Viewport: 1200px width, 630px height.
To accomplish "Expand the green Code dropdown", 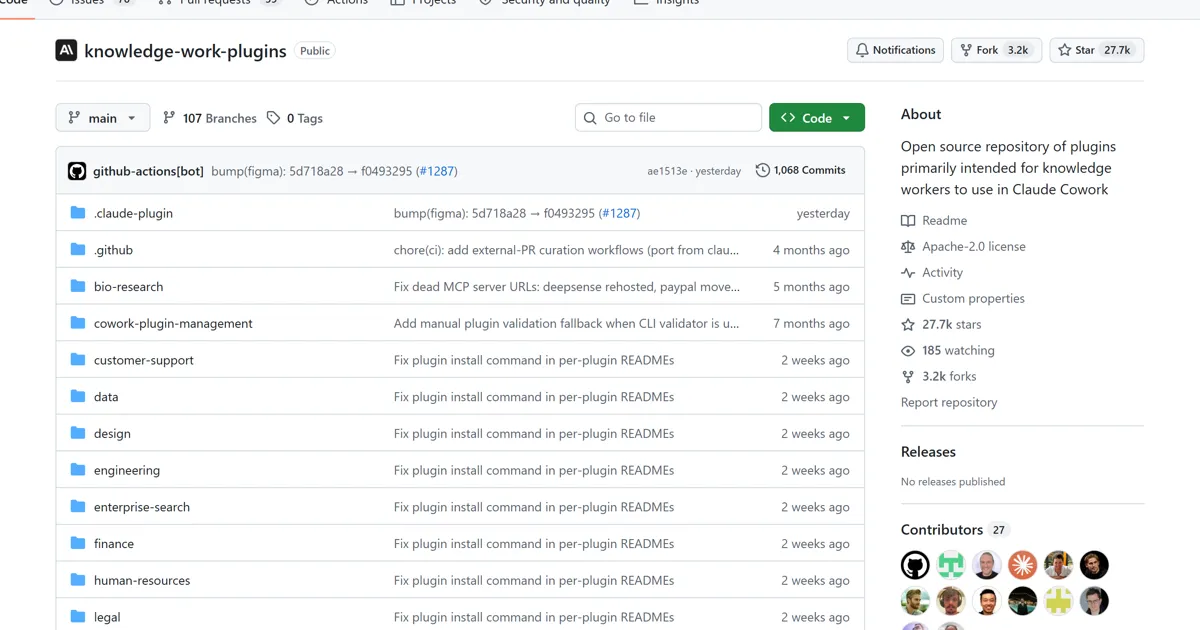I will (x=817, y=118).
